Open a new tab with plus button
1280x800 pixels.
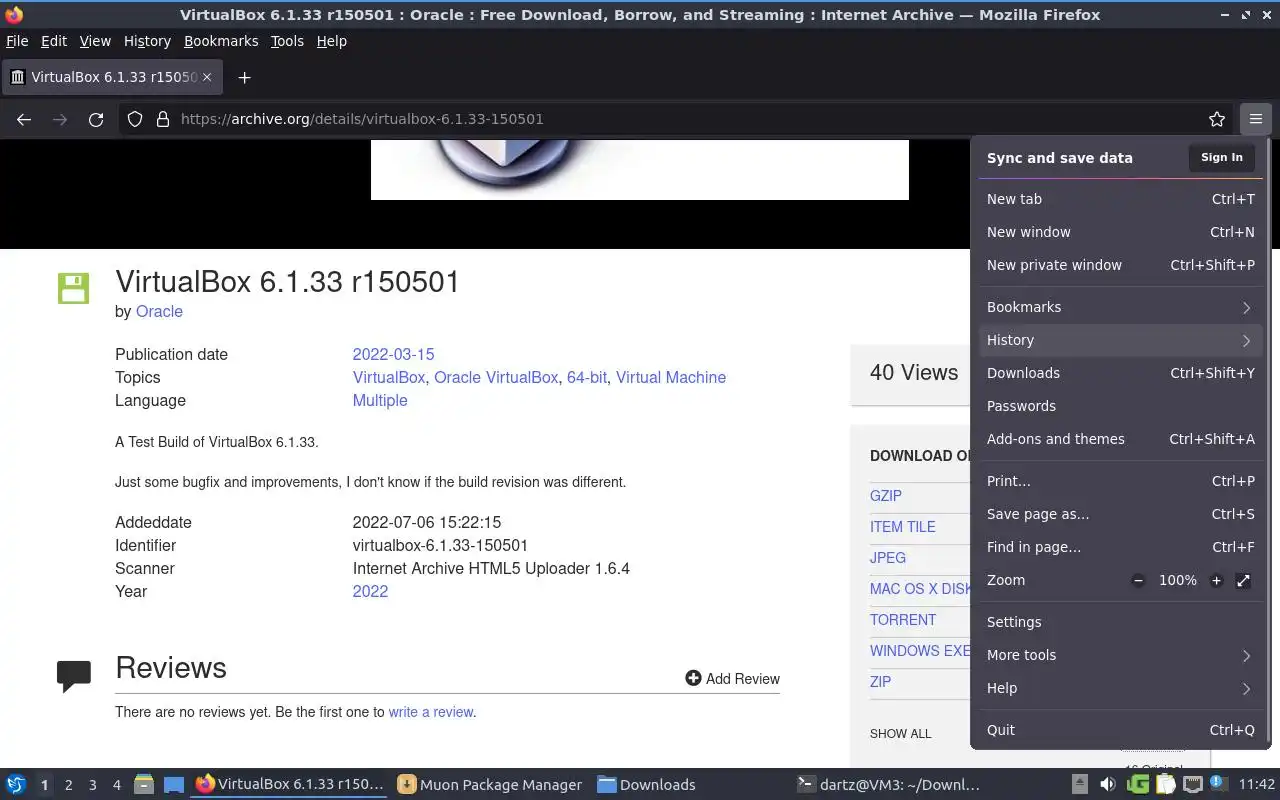244,77
